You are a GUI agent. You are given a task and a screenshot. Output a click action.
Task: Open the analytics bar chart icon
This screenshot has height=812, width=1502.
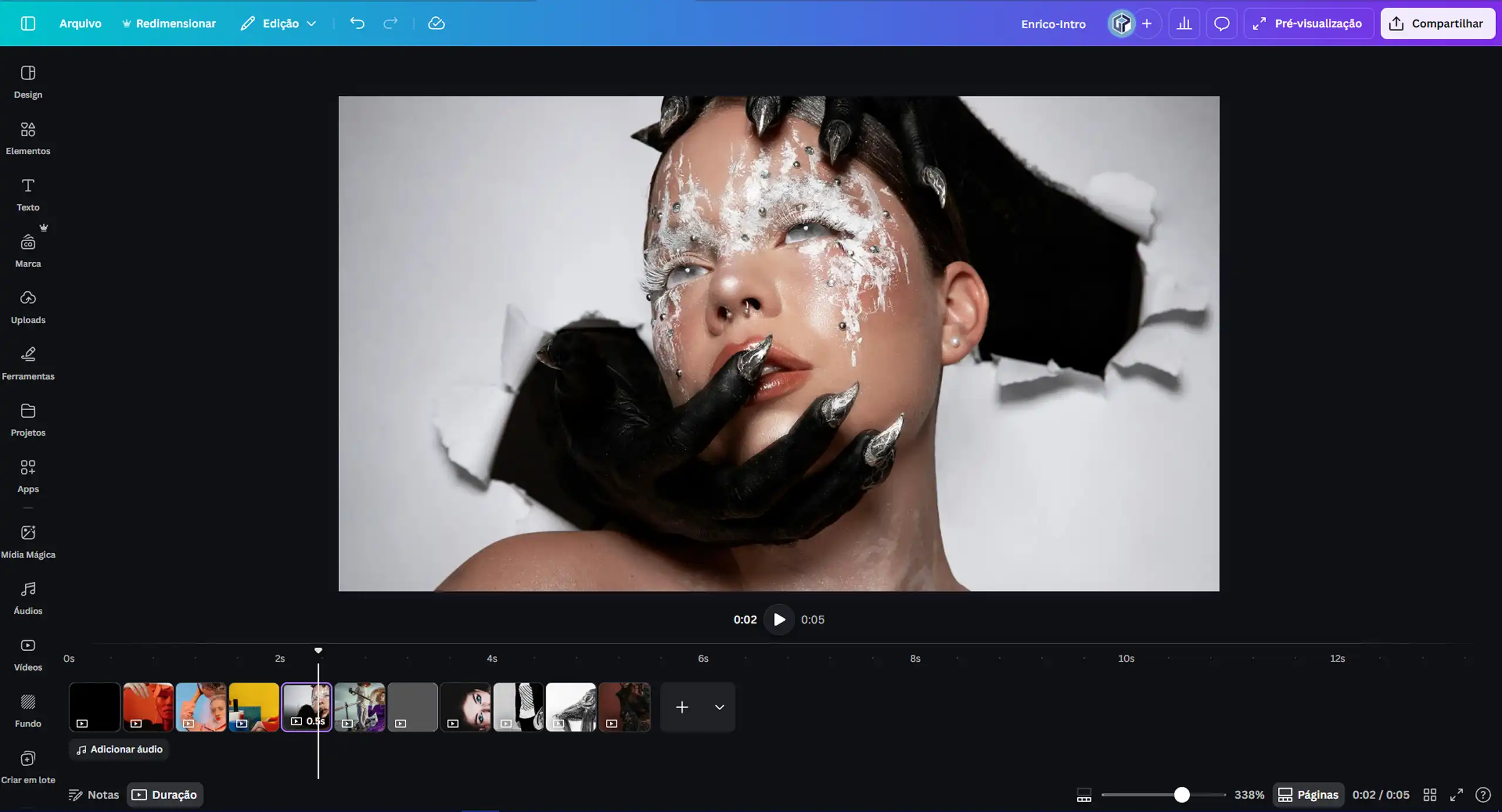point(1184,23)
